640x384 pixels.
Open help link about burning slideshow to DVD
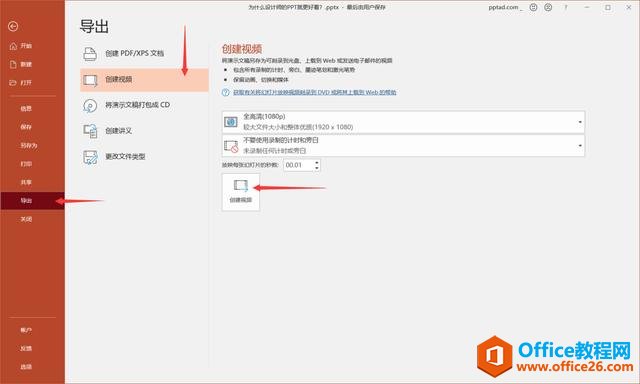coord(314,92)
